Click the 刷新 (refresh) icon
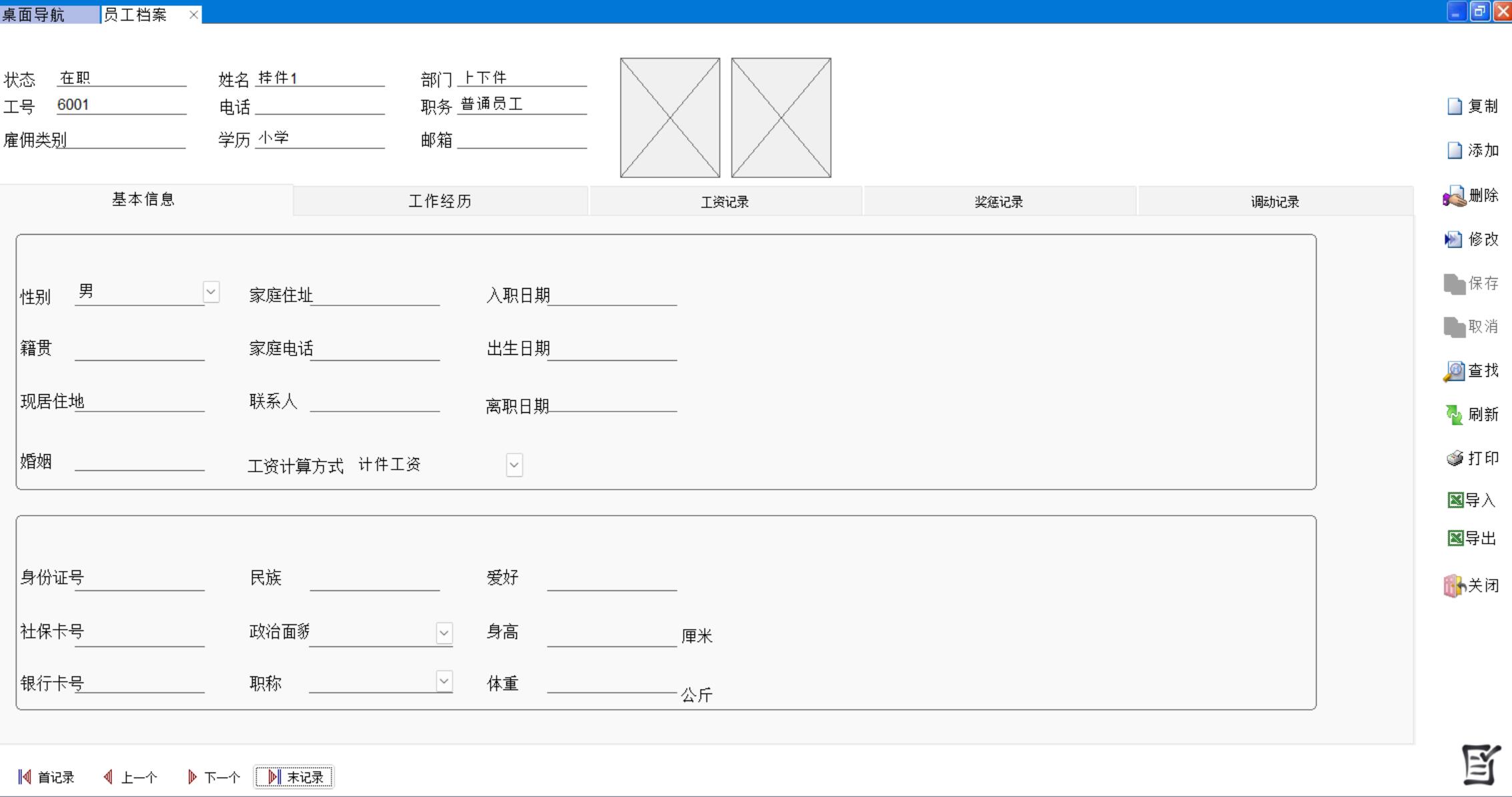Image resolution: width=1512 pixels, height=797 pixels. (x=1454, y=415)
